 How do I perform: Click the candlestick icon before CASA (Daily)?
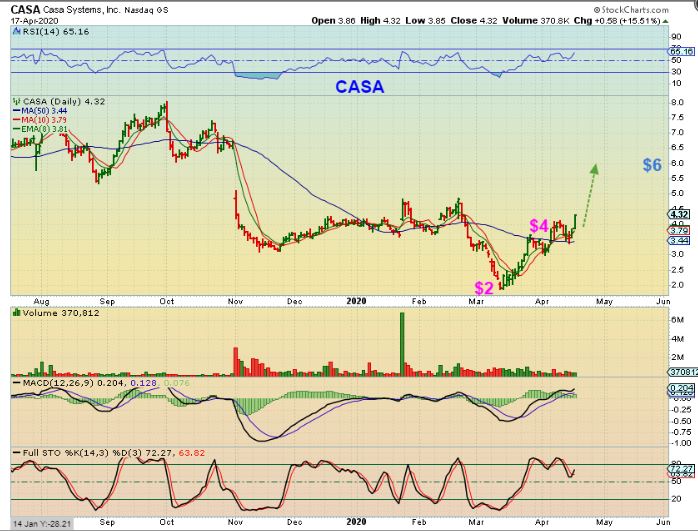(x=17, y=101)
